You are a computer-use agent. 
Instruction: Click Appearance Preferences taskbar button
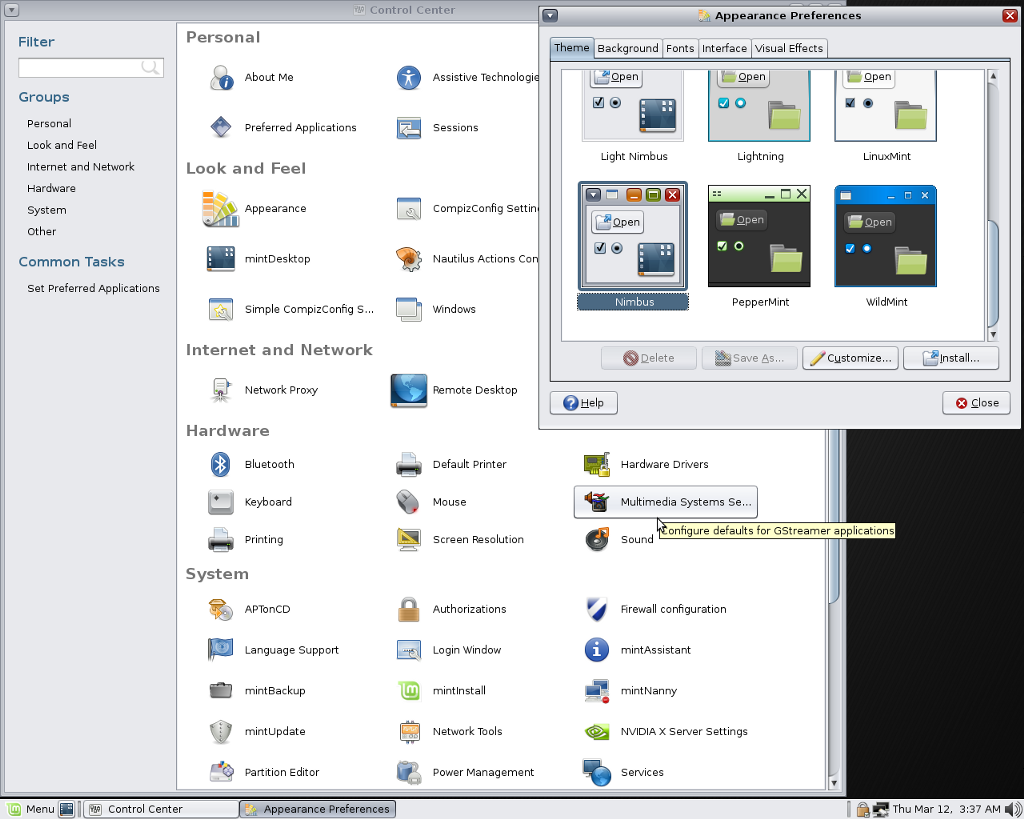pos(317,809)
